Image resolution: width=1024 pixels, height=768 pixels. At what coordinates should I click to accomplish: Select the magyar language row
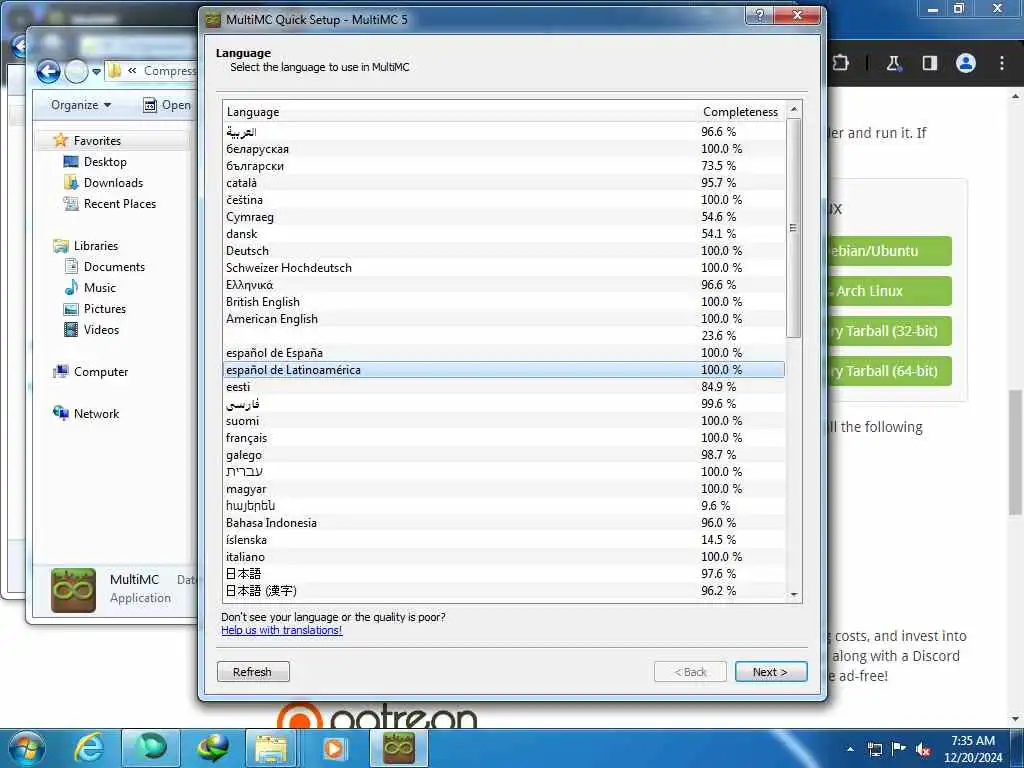click(x=504, y=488)
